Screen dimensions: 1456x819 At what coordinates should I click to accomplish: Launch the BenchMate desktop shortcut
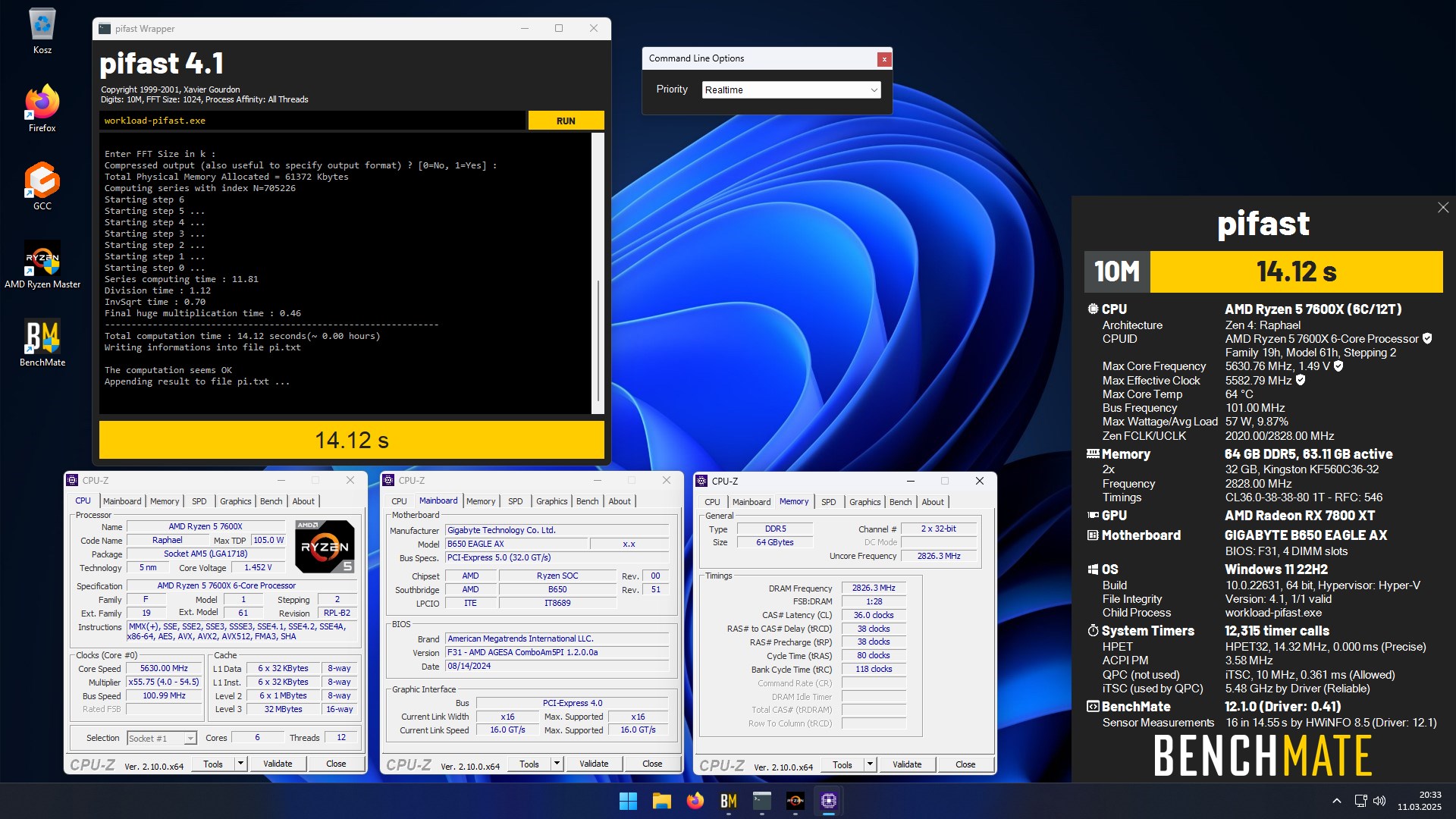pyautogui.click(x=42, y=343)
